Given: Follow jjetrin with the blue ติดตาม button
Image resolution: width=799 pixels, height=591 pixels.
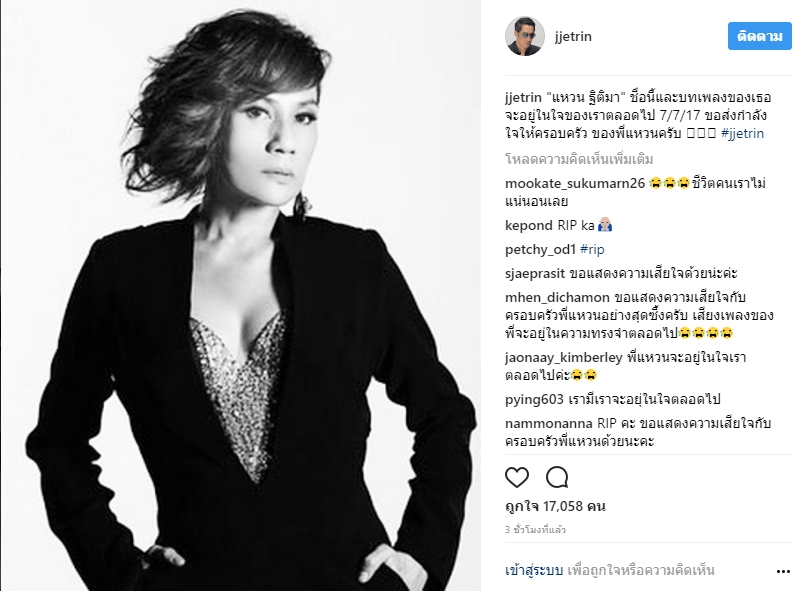Looking at the screenshot, I should [759, 36].
